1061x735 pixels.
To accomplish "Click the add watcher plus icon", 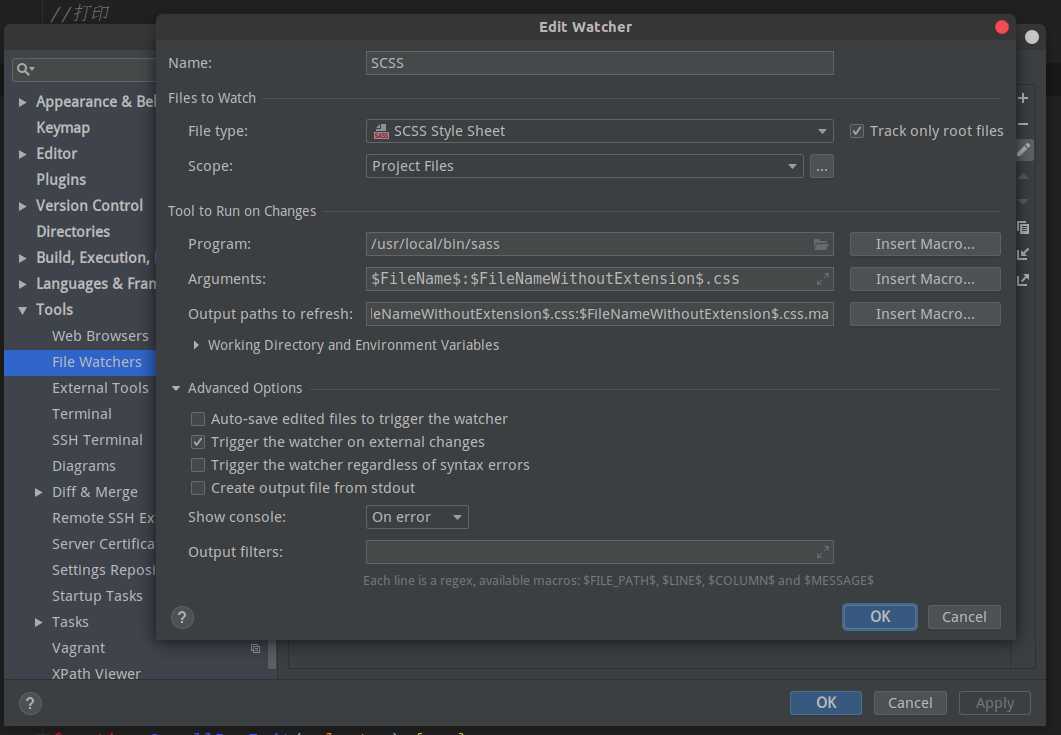I will tap(1023, 98).
